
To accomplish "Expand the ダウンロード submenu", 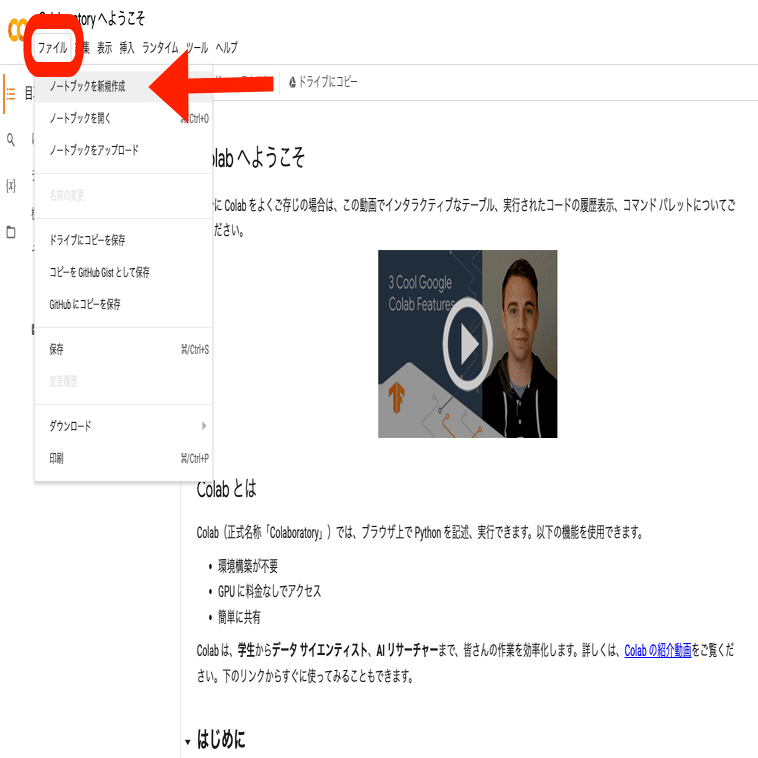I will pos(123,426).
